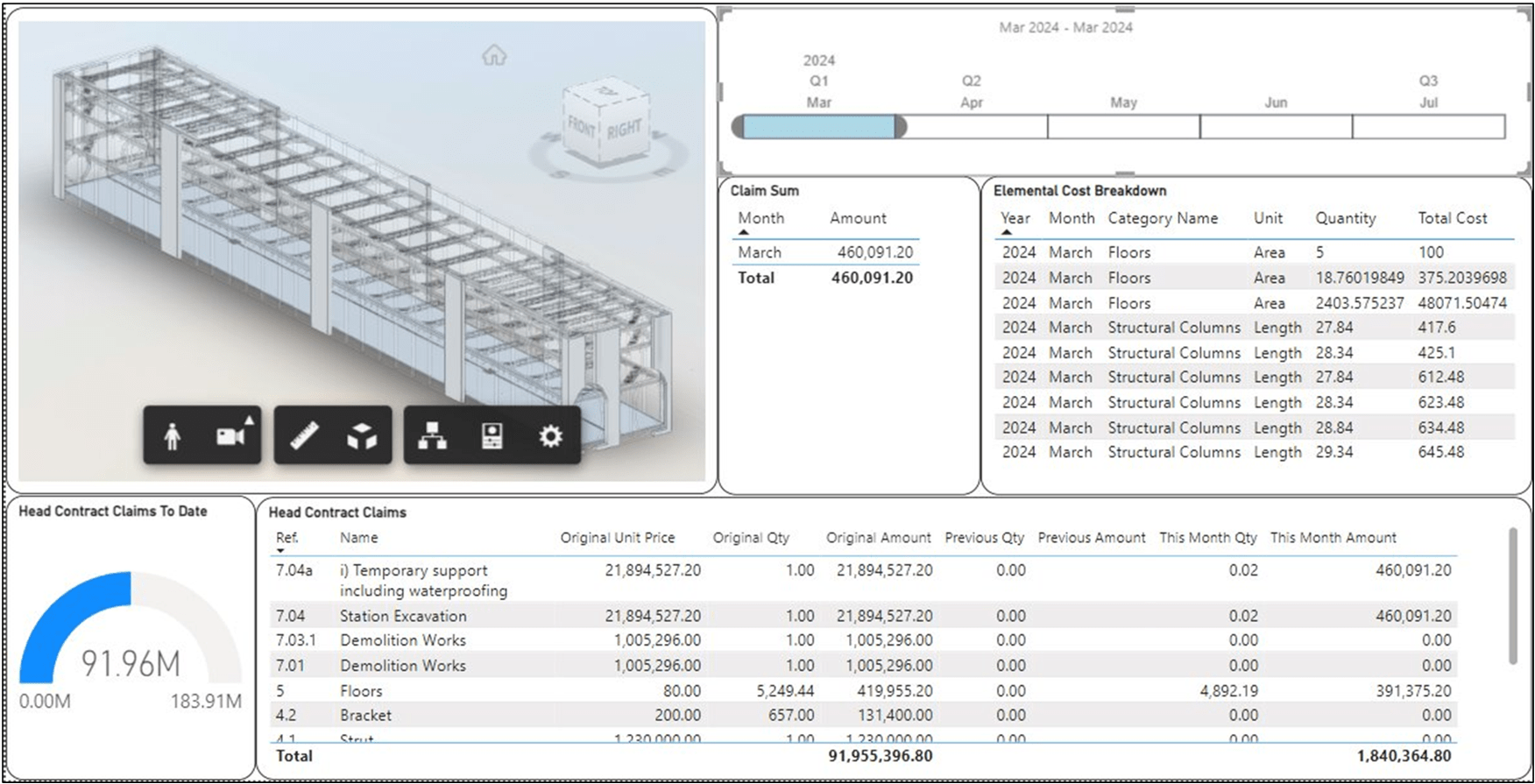Sort by Quantity column header
Image resolution: width=1535 pixels, height=784 pixels.
1345,218
